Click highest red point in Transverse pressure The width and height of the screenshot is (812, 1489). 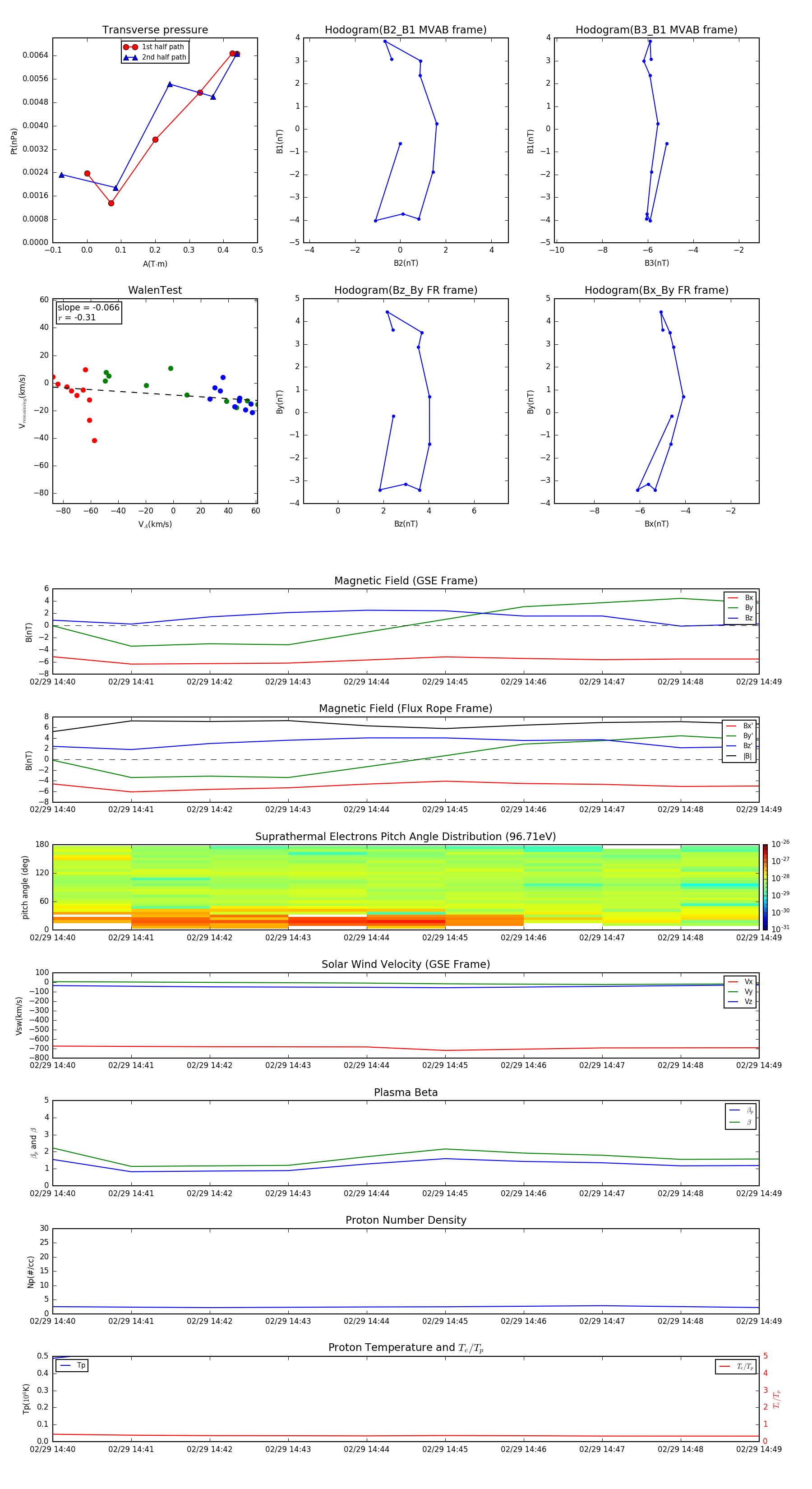click(233, 53)
